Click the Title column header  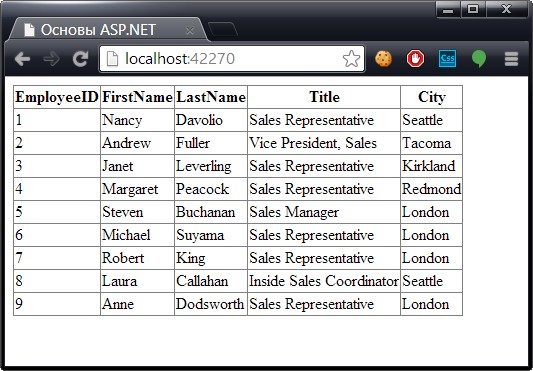click(x=324, y=97)
